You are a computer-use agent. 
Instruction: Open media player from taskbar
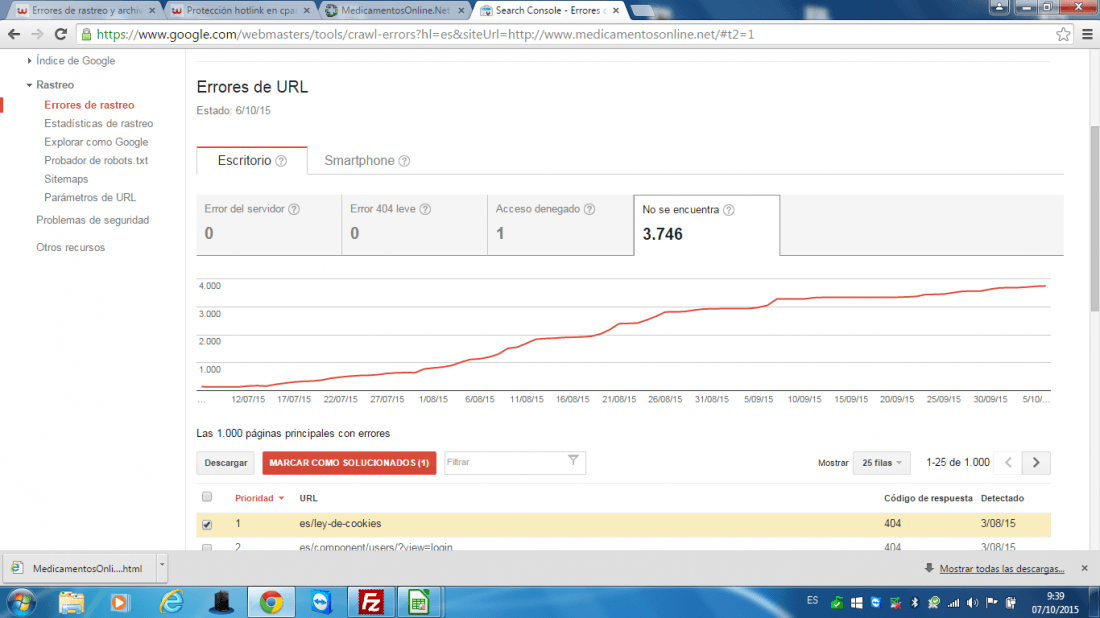pyautogui.click(x=120, y=603)
